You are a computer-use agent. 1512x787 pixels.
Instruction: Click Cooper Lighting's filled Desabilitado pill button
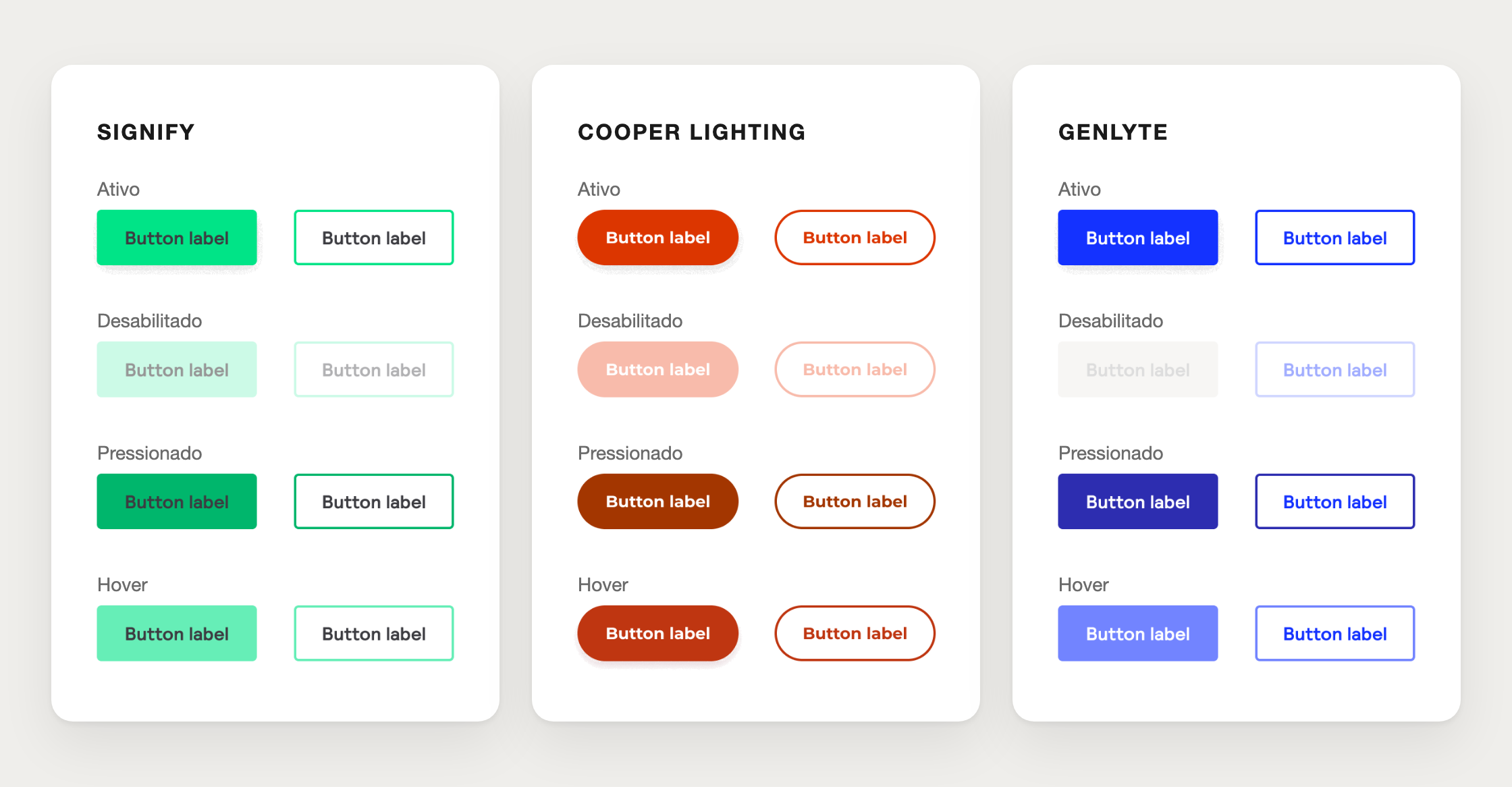click(658, 369)
